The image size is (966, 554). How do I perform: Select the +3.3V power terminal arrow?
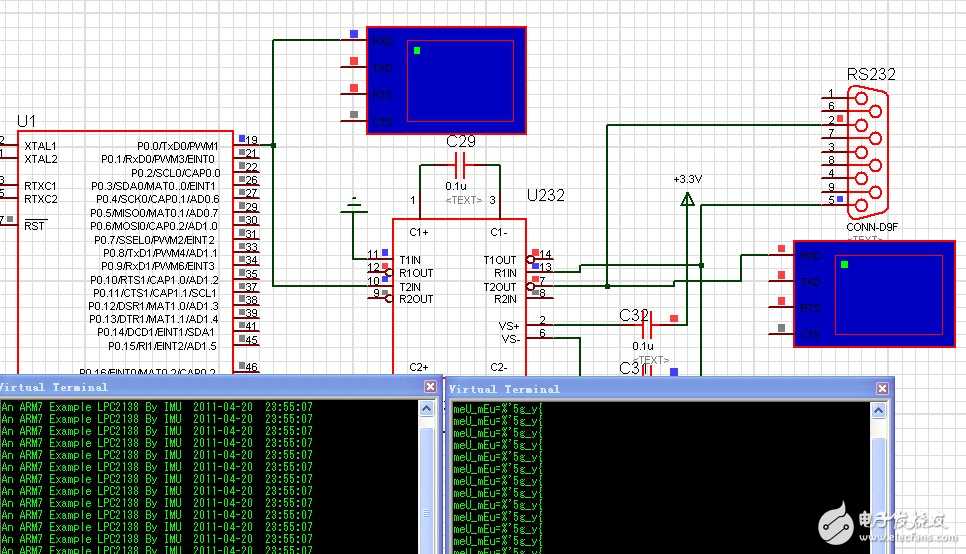pos(687,199)
